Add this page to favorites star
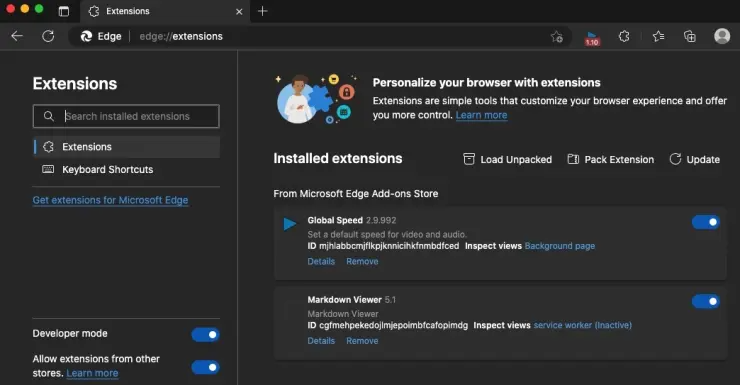The width and height of the screenshot is (740, 385). click(x=557, y=36)
